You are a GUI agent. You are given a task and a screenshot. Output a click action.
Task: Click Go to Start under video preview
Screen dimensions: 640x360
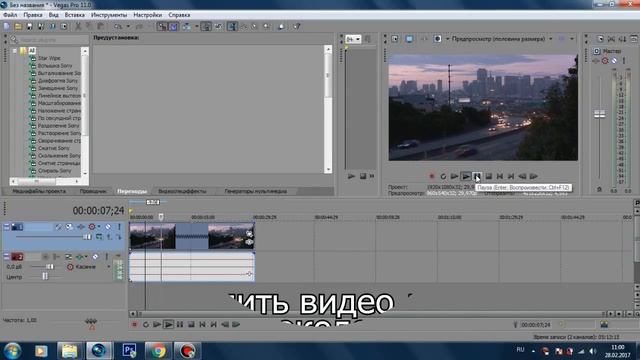click(500, 176)
